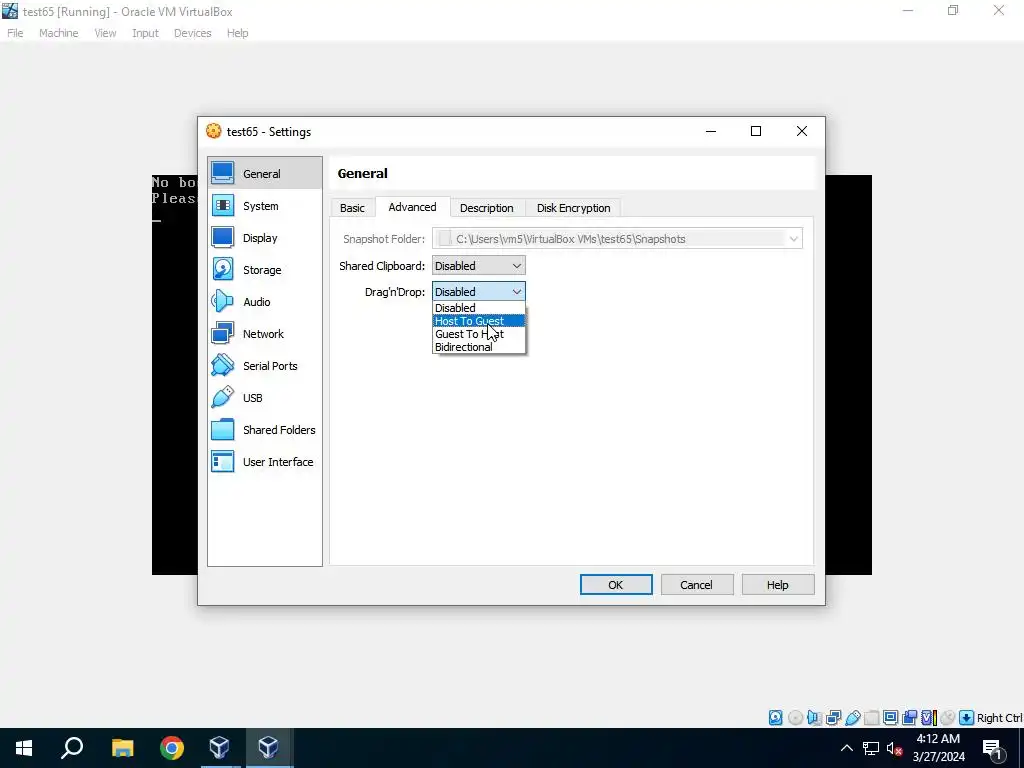Click the keyboard capture arrow status icon
The height and width of the screenshot is (768, 1024).
pos(967,718)
